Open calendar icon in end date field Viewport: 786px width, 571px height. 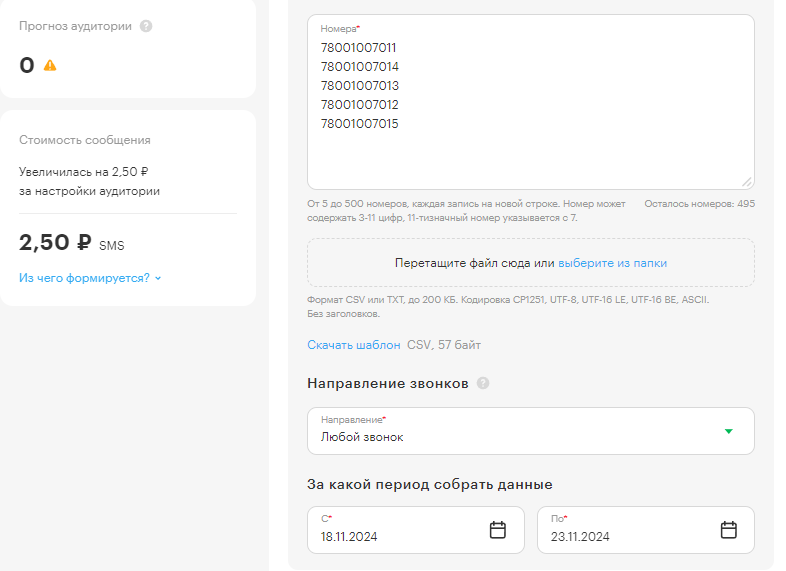click(x=728, y=530)
